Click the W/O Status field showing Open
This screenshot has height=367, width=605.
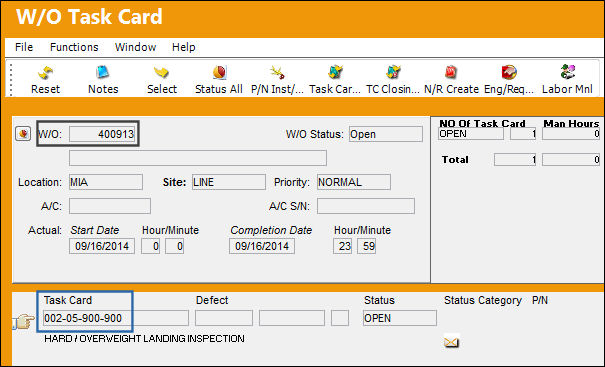tap(386, 134)
